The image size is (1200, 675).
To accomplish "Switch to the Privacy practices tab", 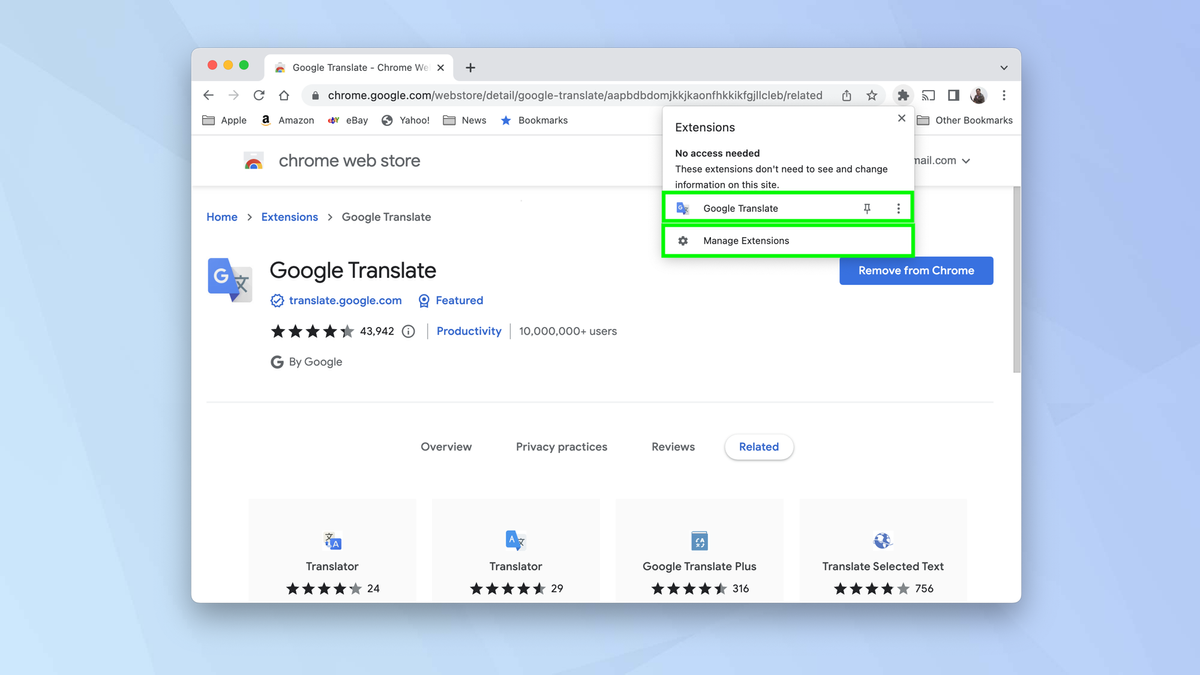I will (x=561, y=447).
